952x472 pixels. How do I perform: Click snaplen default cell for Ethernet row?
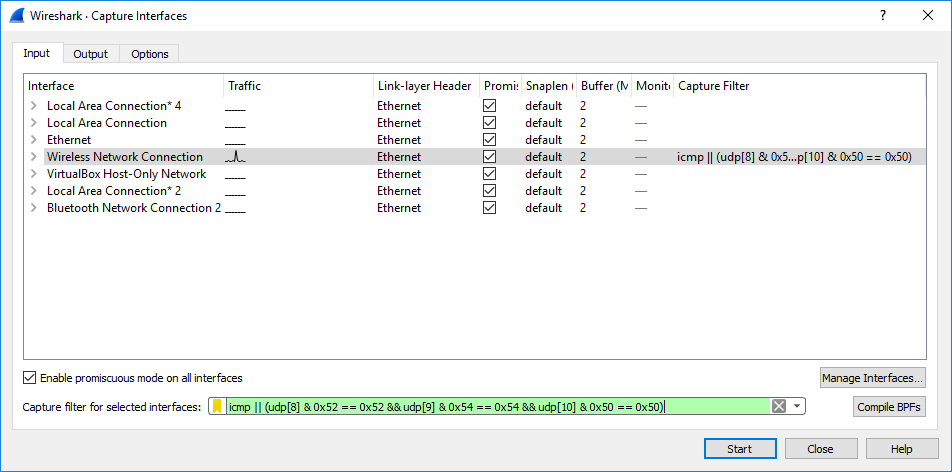[543, 140]
